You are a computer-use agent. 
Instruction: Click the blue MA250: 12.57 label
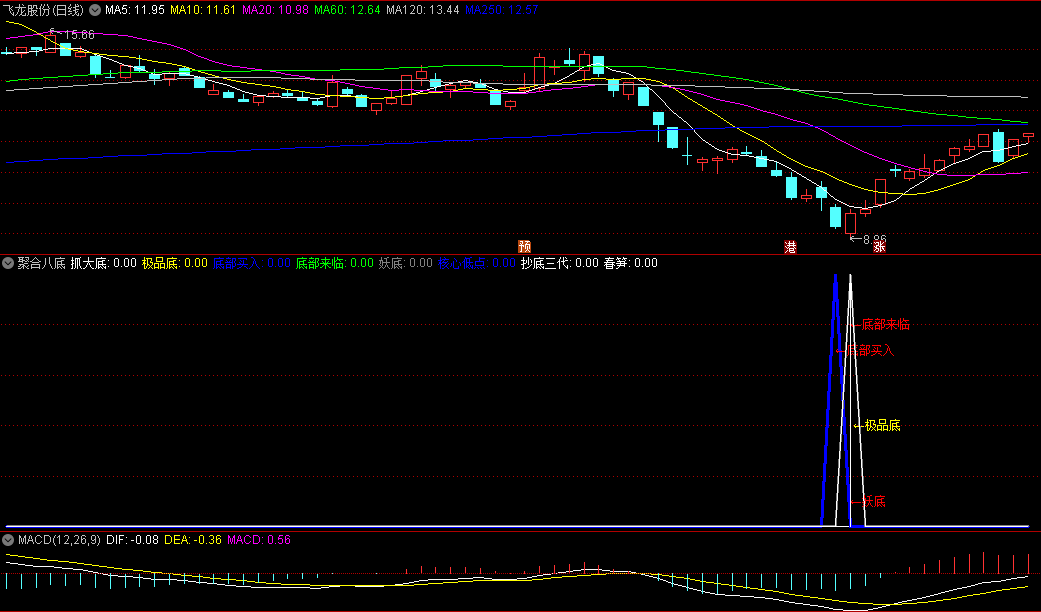click(501, 10)
